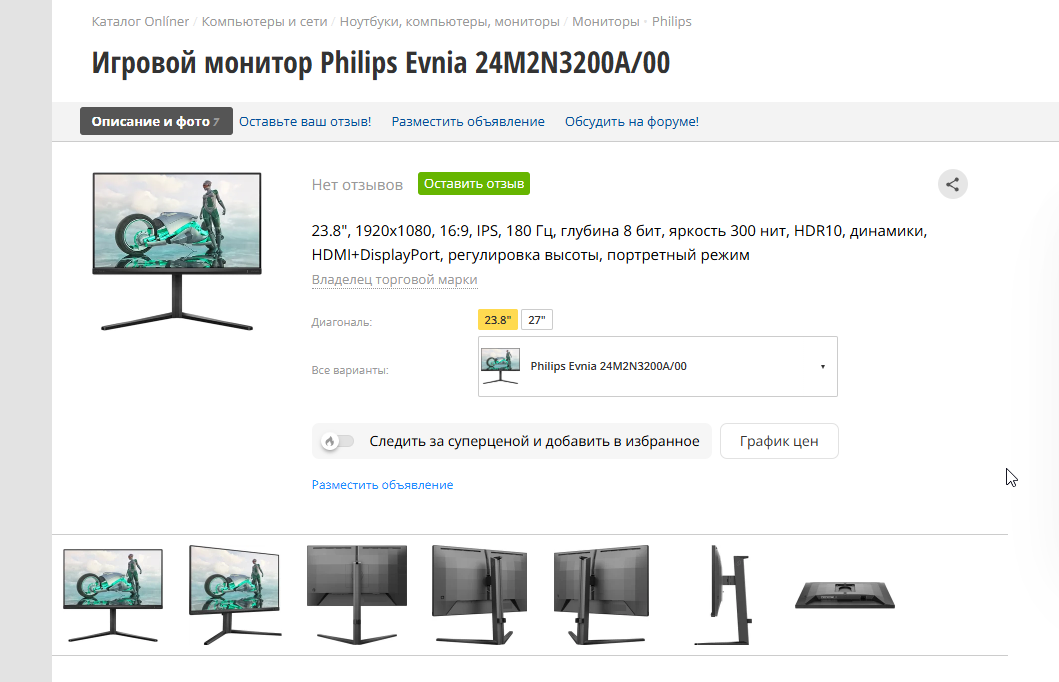The height and width of the screenshot is (682, 1059).
Task: Click the dropdown arrow next to Philips Evnia 24M2N3200A/00
Action: click(x=823, y=367)
